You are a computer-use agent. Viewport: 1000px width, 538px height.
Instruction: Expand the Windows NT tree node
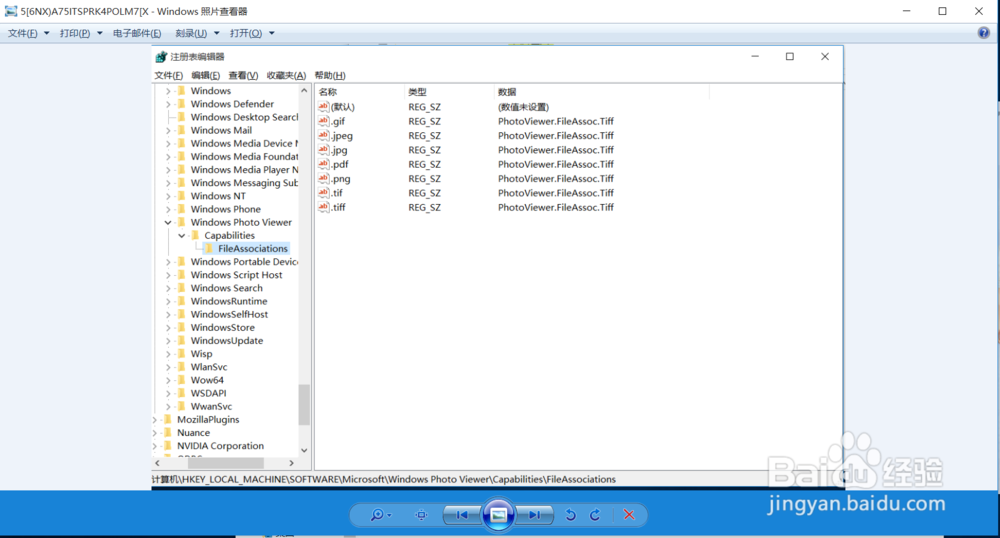click(x=168, y=196)
